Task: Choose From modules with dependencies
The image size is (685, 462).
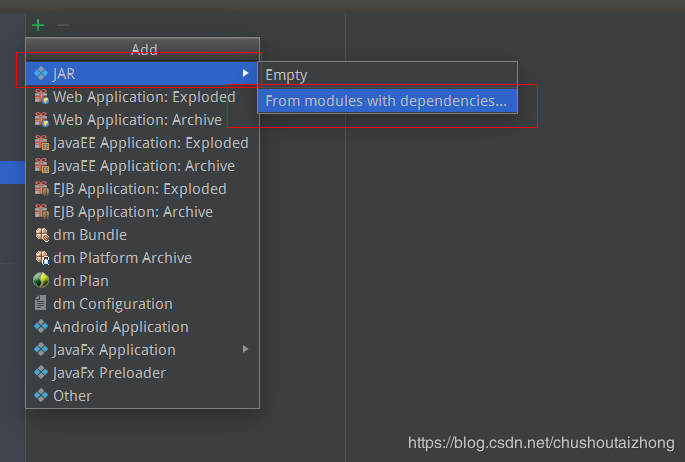Action: coord(386,101)
